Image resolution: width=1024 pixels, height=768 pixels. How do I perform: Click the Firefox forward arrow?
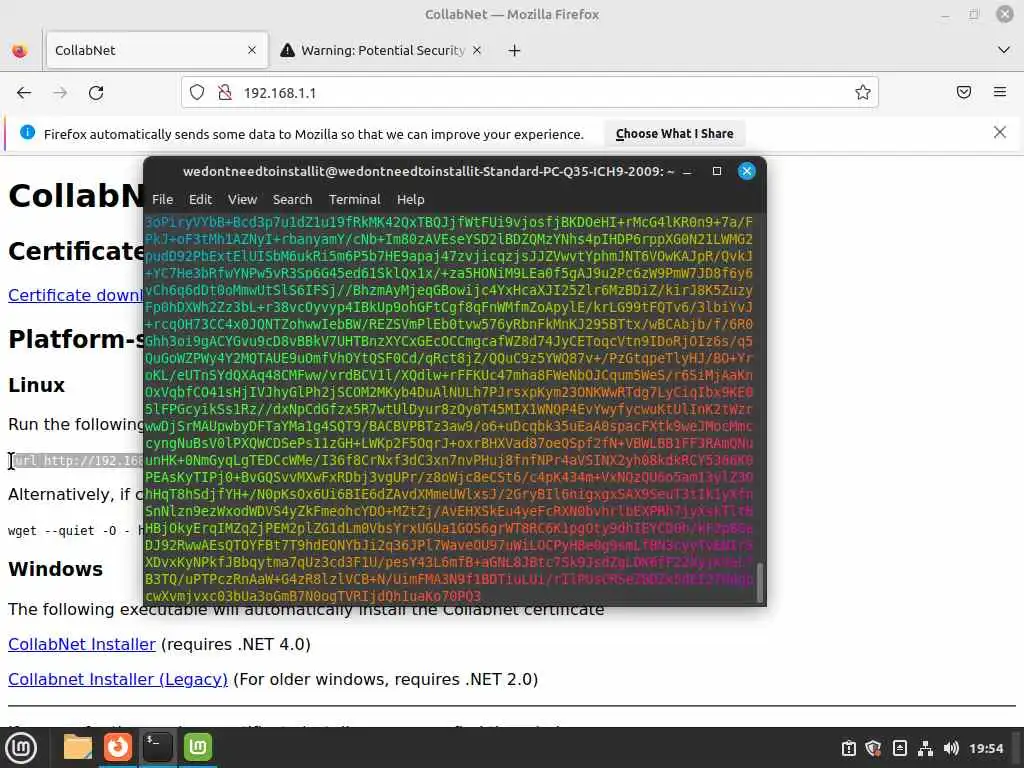tap(60, 93)
